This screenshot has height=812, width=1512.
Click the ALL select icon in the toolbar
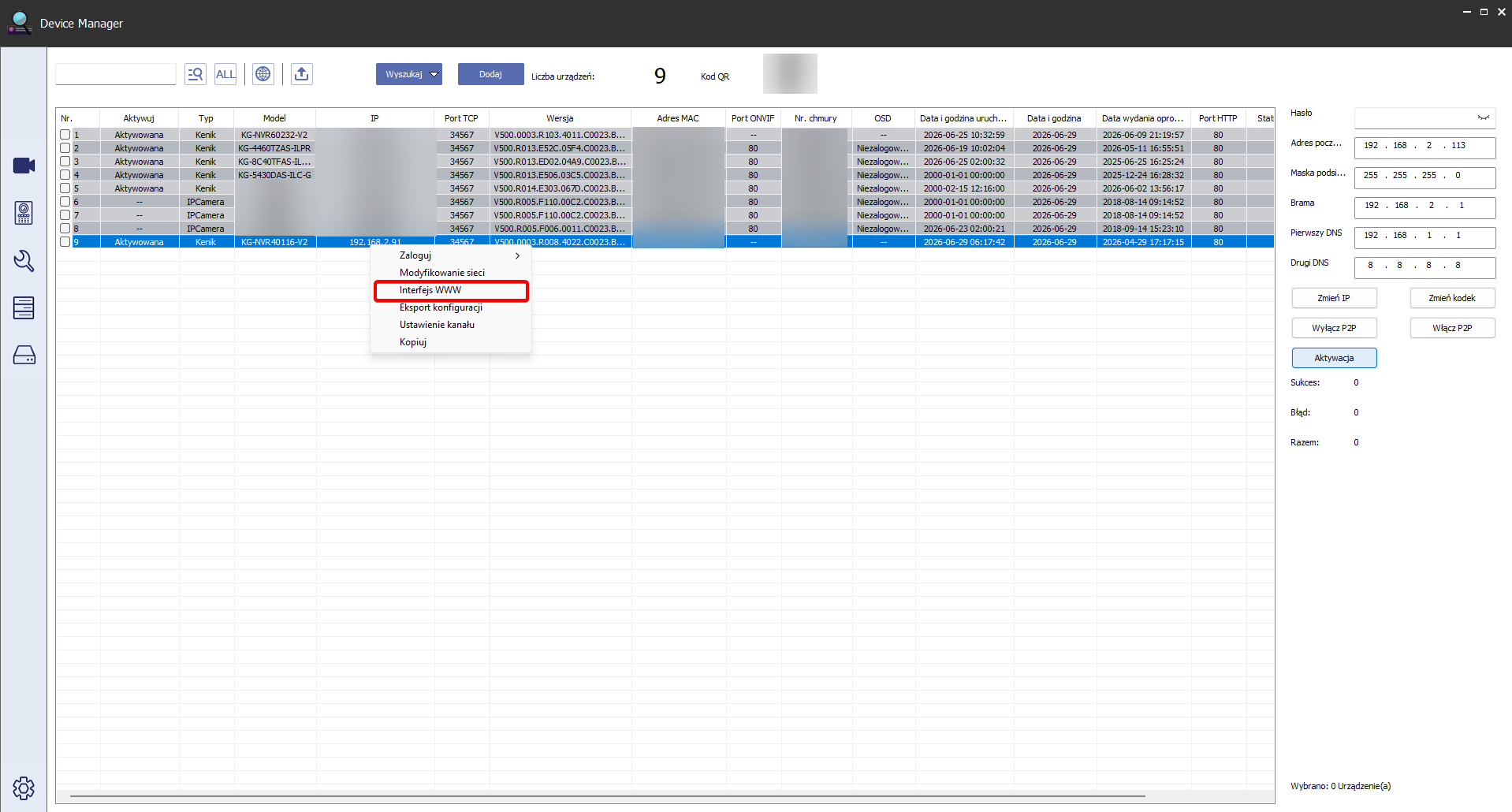225,74
